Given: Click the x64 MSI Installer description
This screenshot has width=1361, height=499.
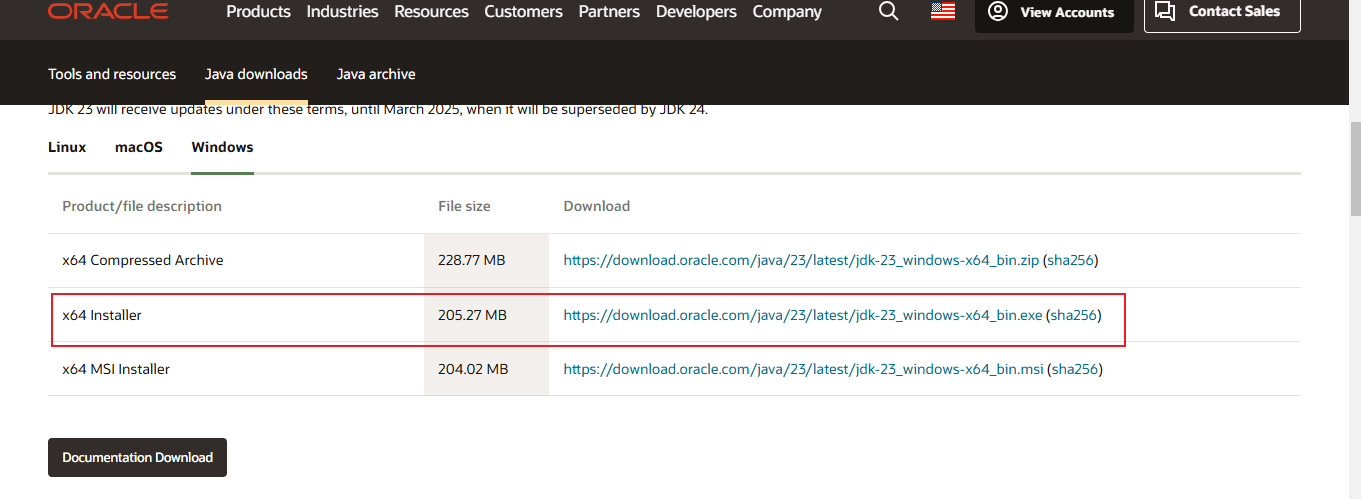Looking at the screenshot, I should click(x=116, y=369).
